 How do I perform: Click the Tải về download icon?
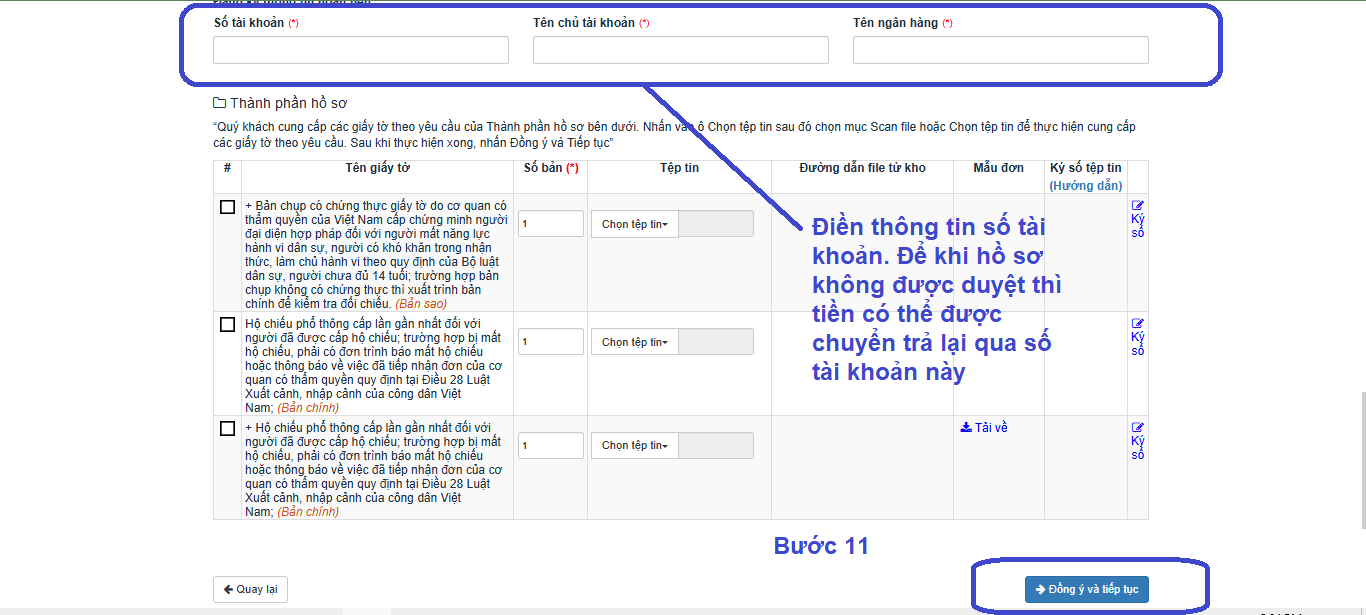[966, 428]
